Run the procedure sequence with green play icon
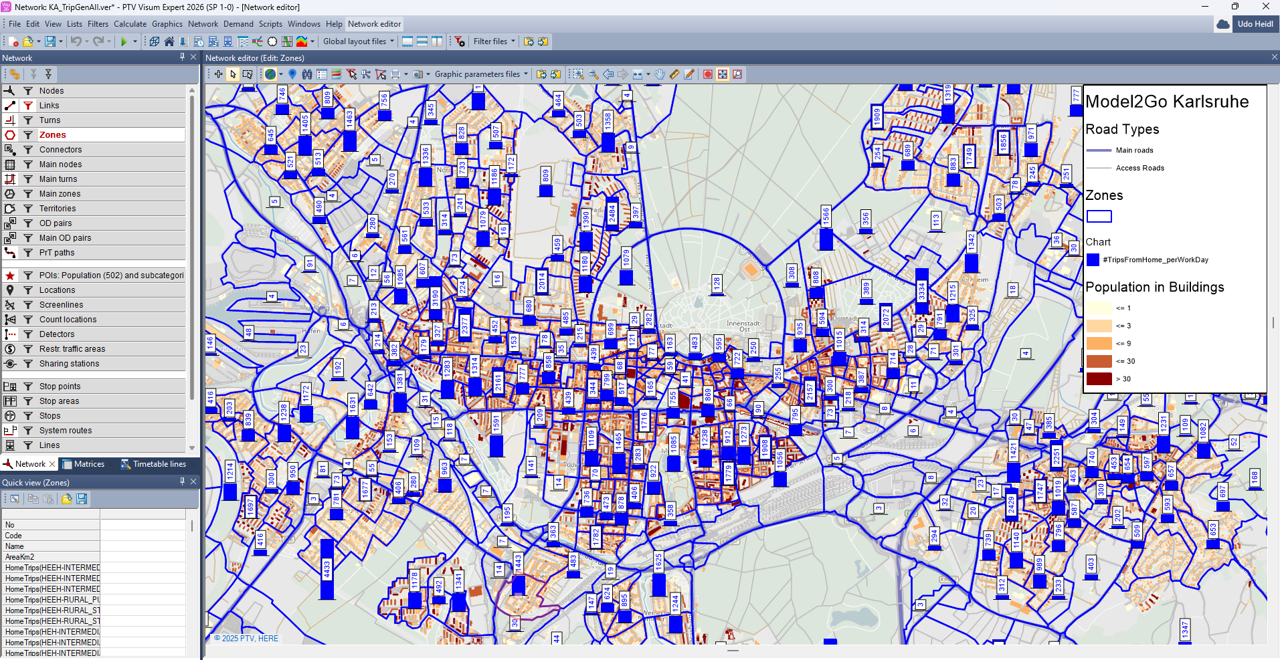Viewport: 1280px width, 660px height. [x=124, y=42]
